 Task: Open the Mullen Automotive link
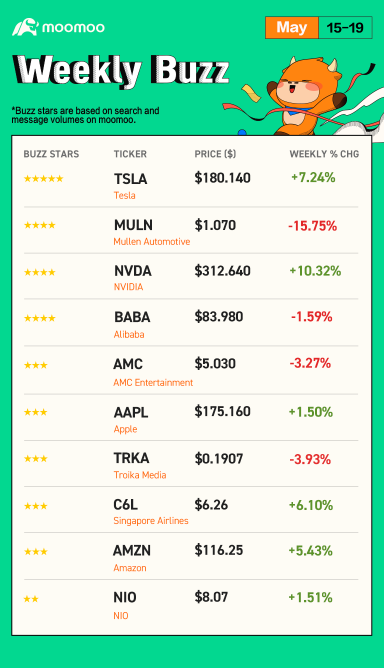[x=152, y=242]
